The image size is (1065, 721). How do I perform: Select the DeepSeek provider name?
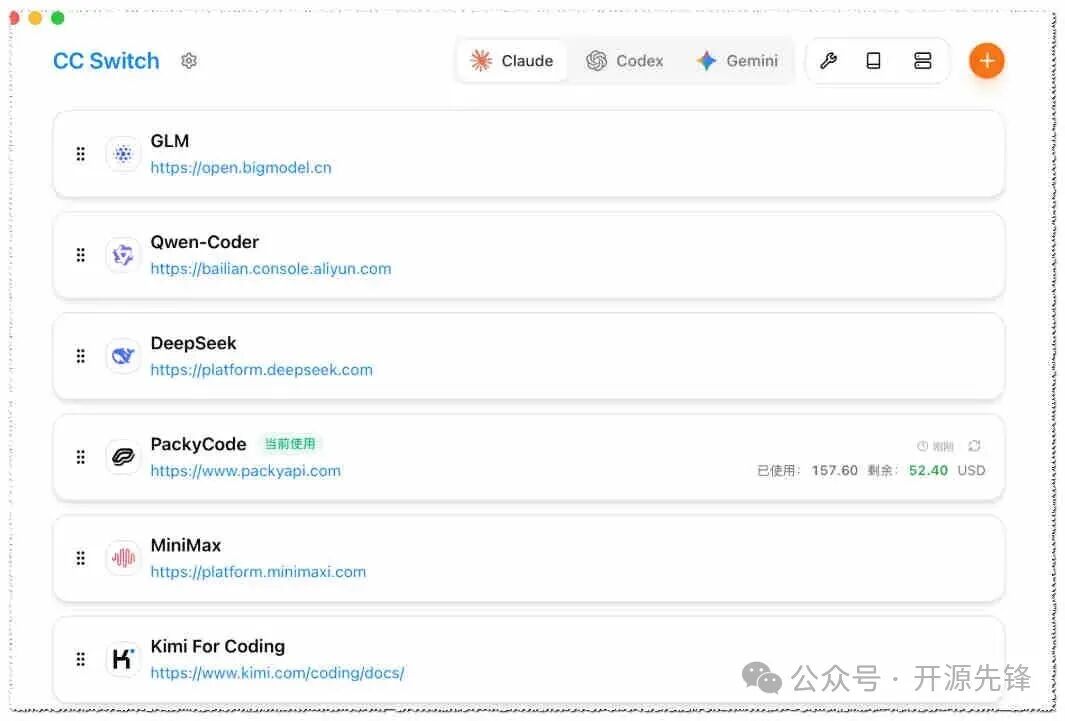click(x=194, y=344)
